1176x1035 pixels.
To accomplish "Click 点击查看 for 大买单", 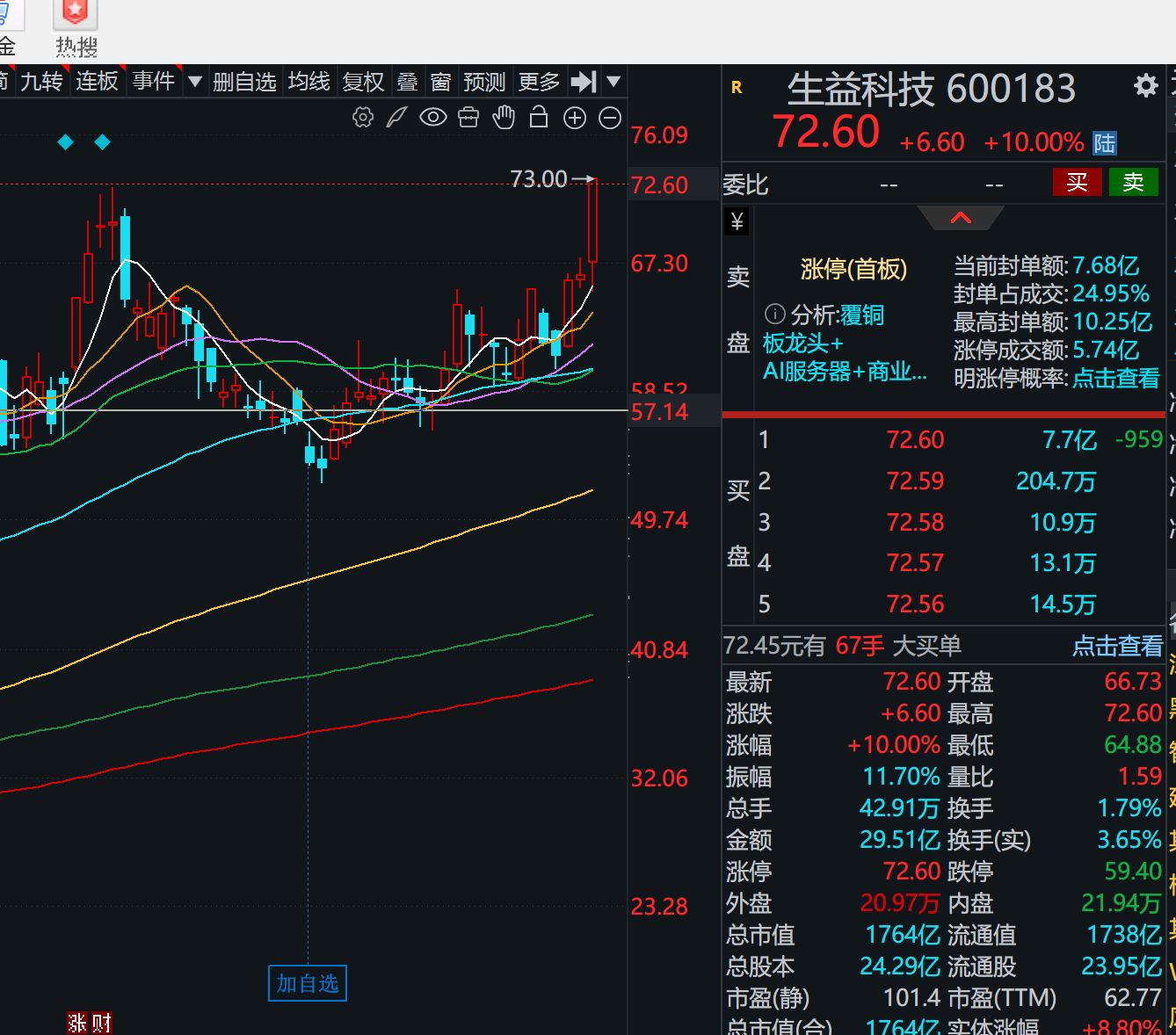I will pyautogui.click(x=1118, y=647).
